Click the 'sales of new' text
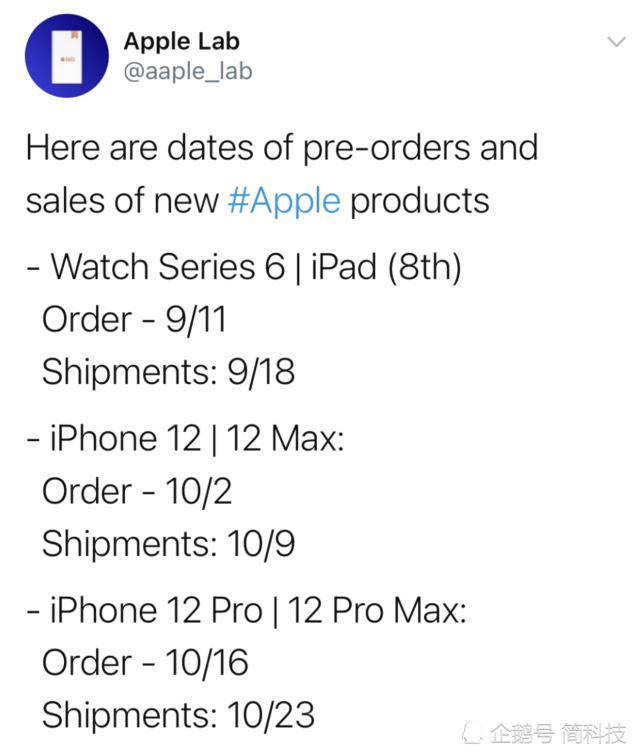641x756 pixels. click(123, 201)
